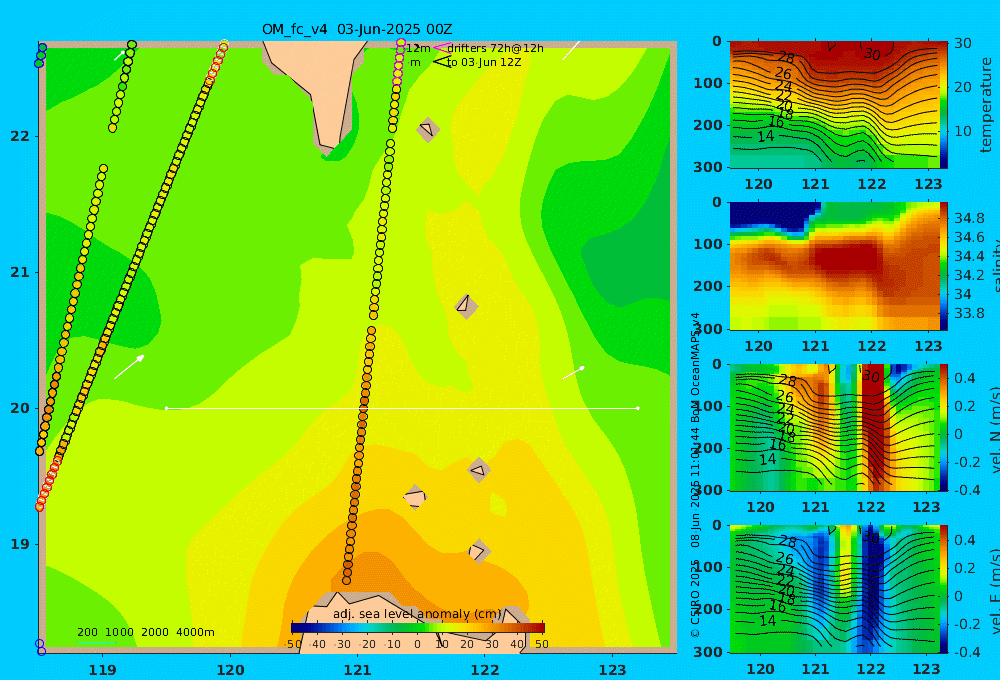Click the depth legend "200 1000 2000 4000m"
Viewport: 1000px width, 680px height.
pyautogui.click(x=145, y=632)
